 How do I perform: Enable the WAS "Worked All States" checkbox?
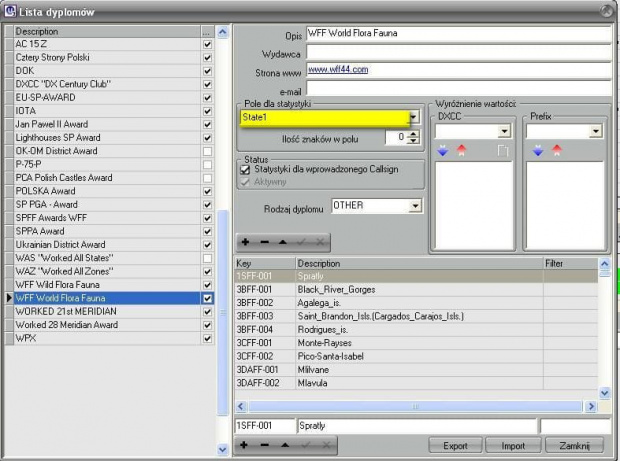(x=207, y=258)
